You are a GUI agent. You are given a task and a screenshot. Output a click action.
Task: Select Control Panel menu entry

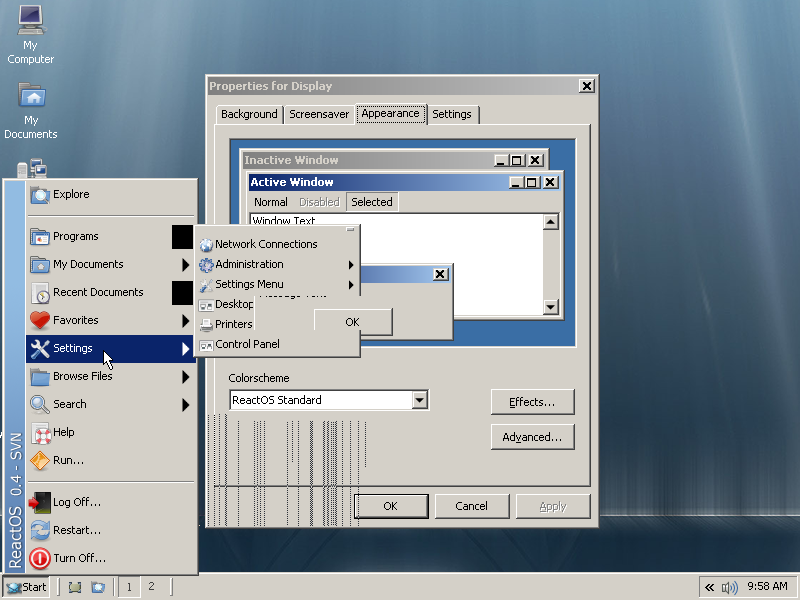(x=277, y=344)
